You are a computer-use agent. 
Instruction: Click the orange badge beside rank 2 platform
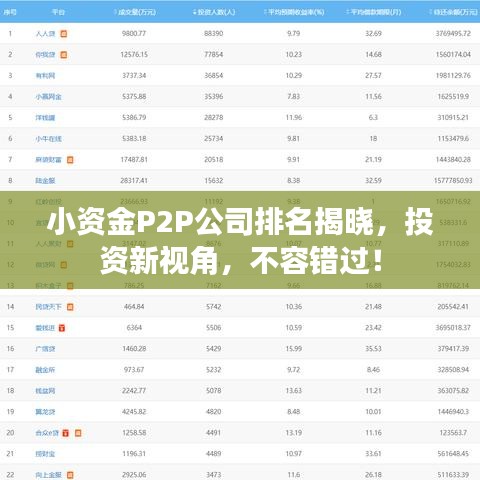[64, 55]
